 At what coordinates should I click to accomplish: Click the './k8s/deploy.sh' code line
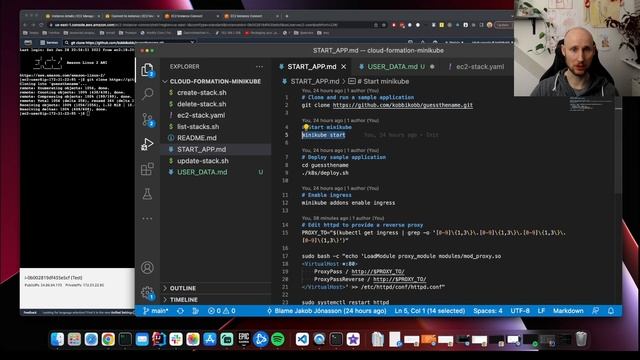(325, 173)
